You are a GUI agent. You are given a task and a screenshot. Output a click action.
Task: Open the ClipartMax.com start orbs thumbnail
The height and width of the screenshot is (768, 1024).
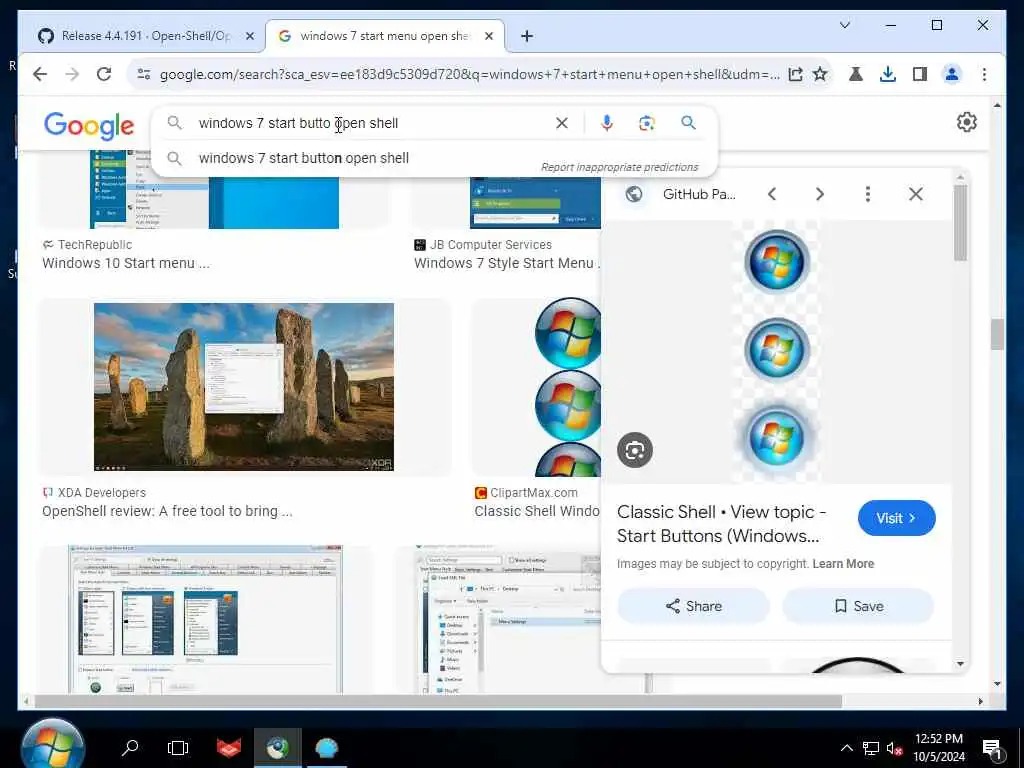(x=568, y=387)
